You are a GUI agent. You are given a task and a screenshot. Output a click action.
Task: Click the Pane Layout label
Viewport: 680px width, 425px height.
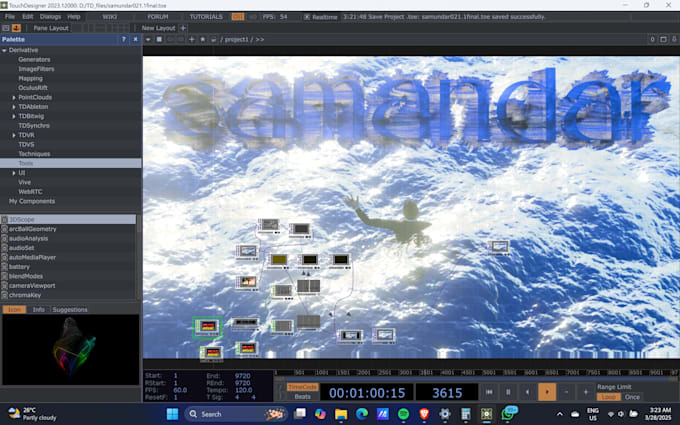coord(51,28)
